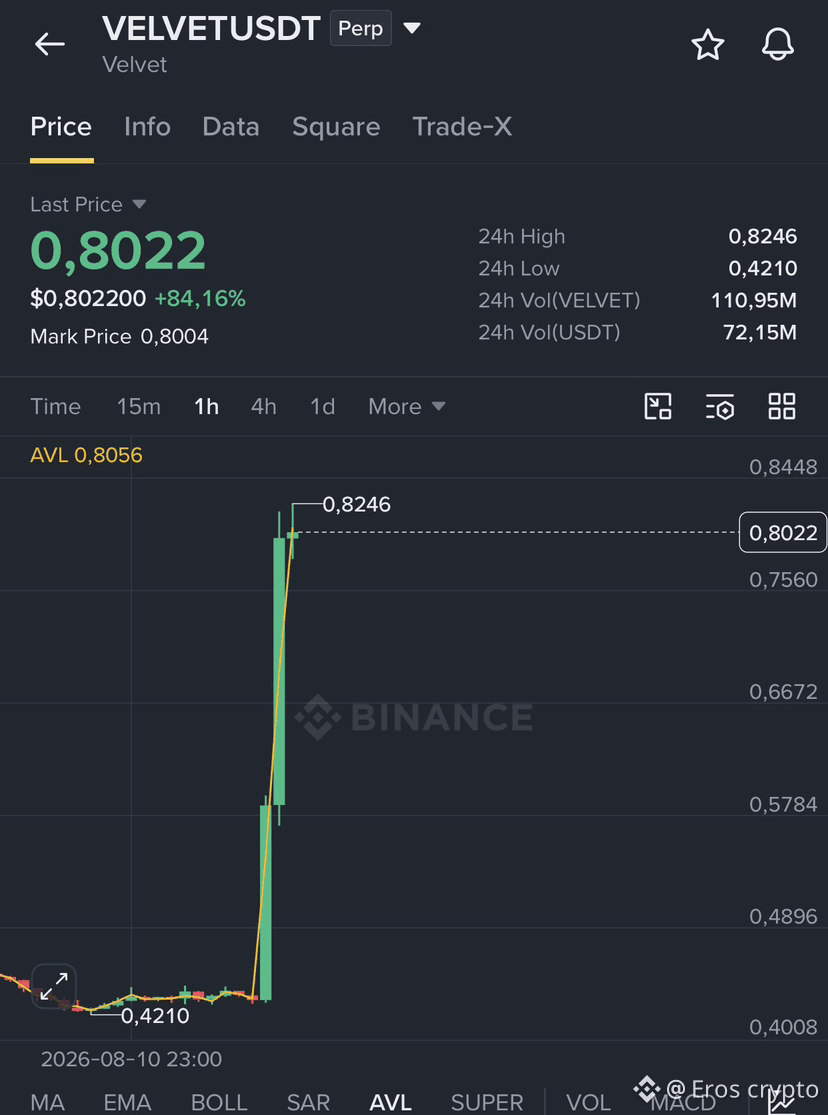This screenshot has height=1115, width=828.
Task: Open the Trade-X tab
Action: coord(462,127)
